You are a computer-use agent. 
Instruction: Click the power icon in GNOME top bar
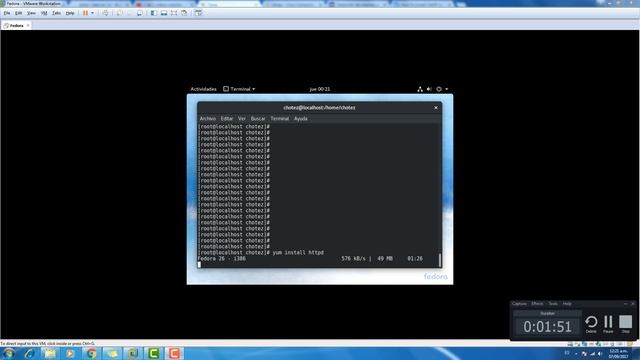point(439,89)
